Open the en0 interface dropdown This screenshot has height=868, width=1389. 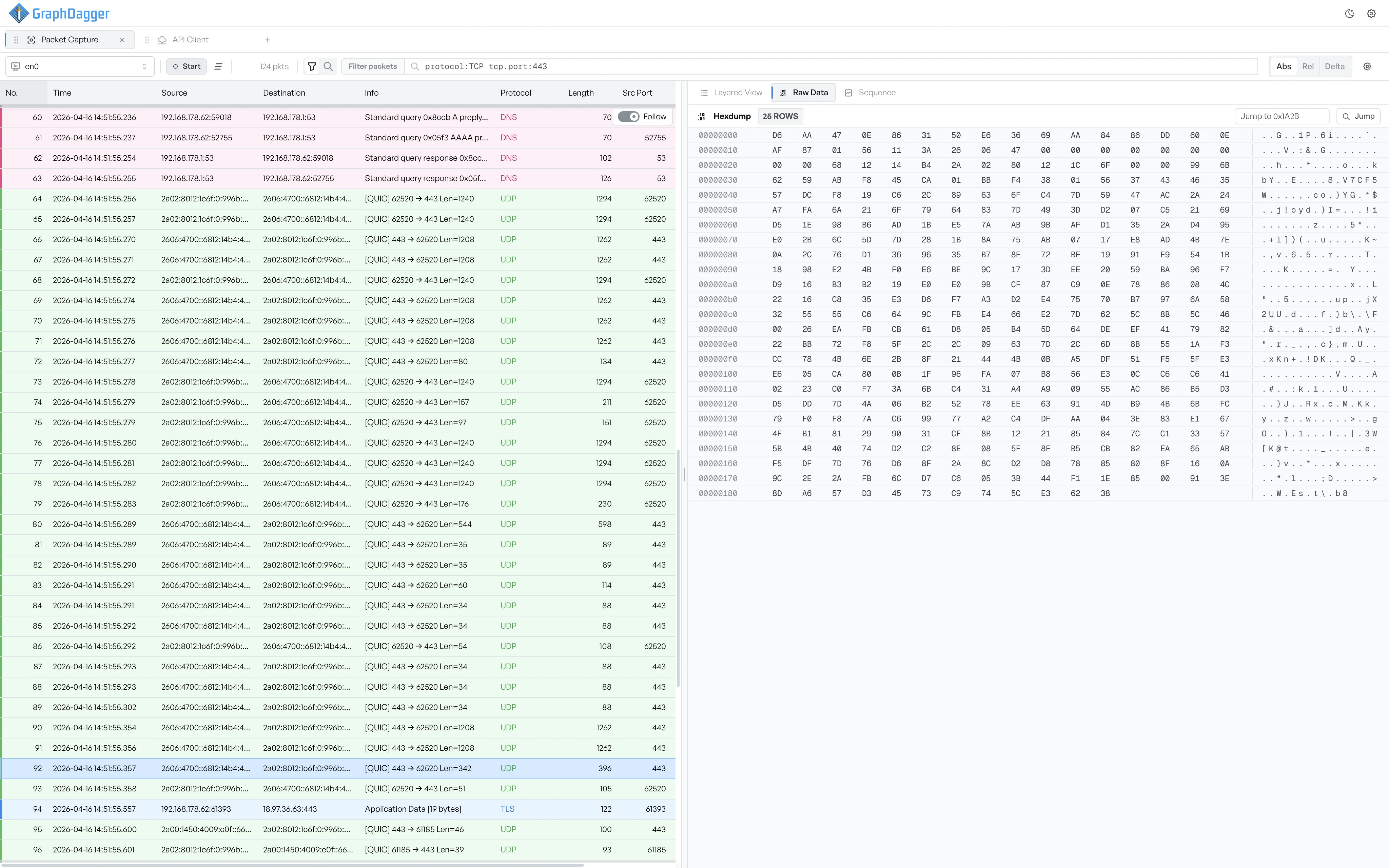80,66
